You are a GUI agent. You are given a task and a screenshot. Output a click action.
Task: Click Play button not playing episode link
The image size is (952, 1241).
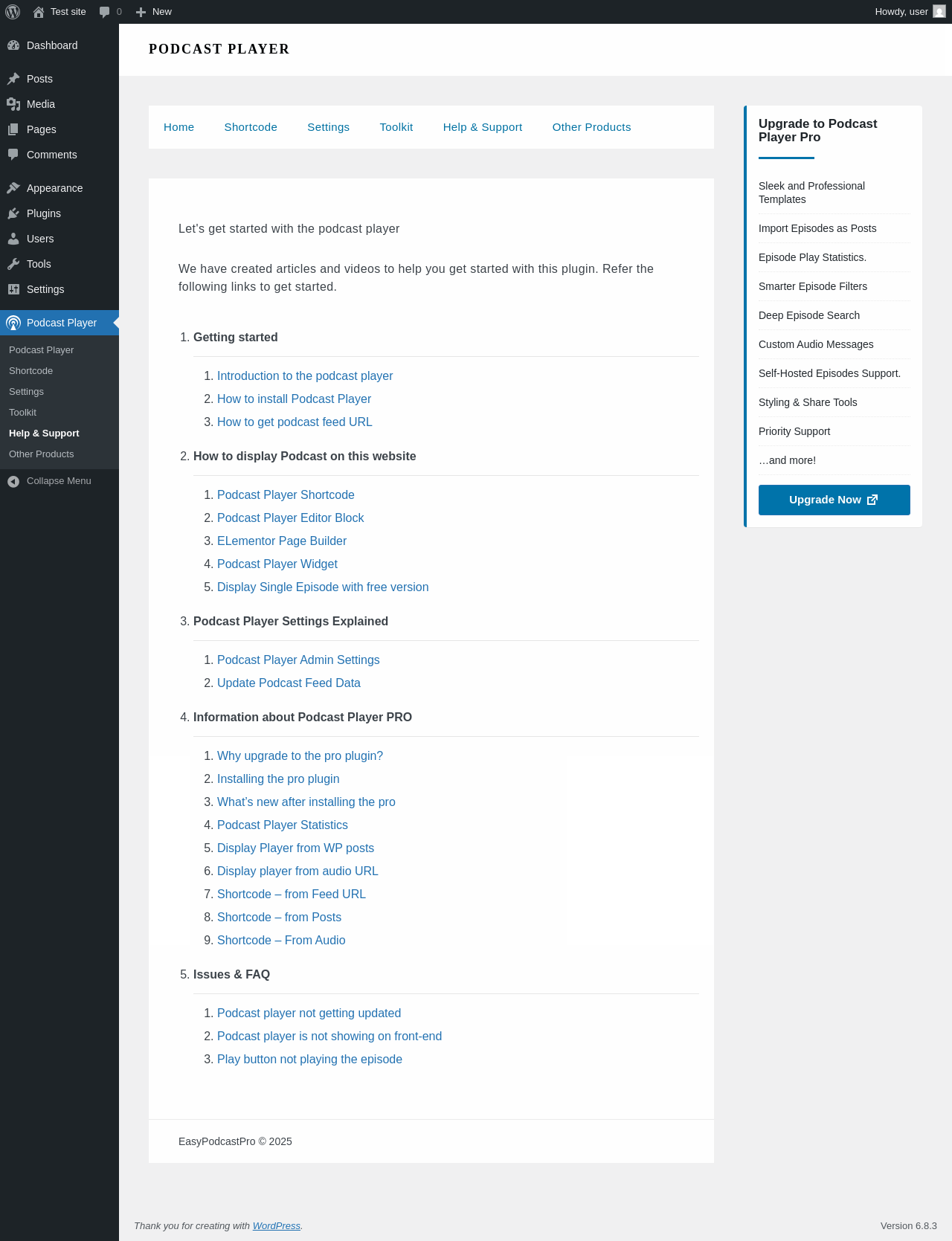point(309,1060)
